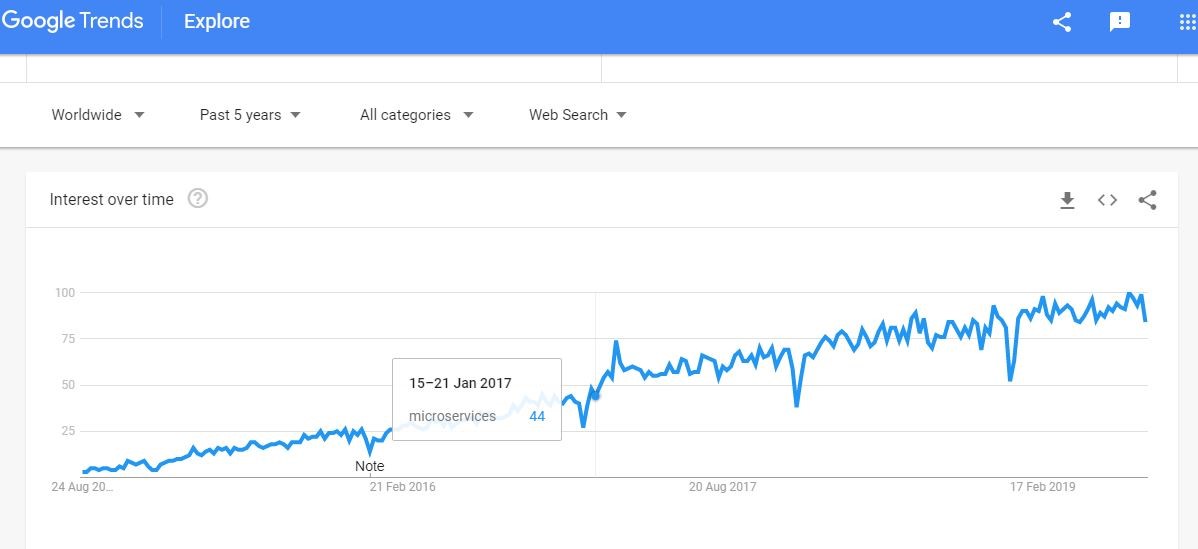This screenshot has width=1198, height=549.
Task: Click the microservices label in the tooltip
Action: coord(452,416)
